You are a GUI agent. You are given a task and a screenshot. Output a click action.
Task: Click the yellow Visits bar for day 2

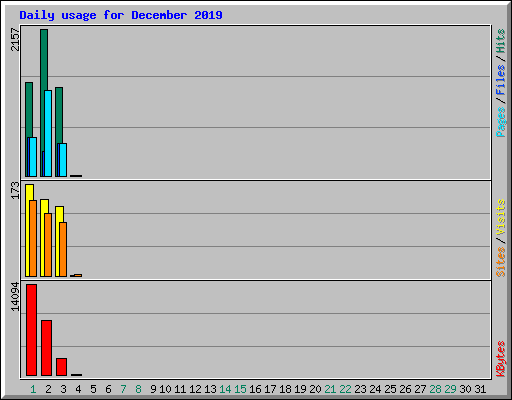coord(44,238)
